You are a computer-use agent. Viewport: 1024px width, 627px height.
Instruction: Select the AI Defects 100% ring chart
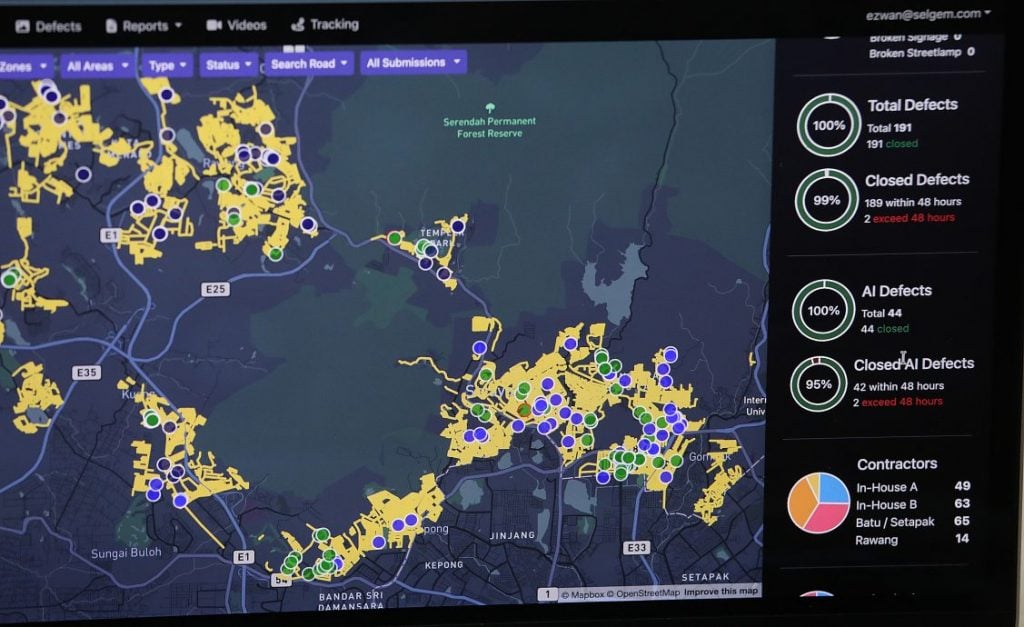[823, 310]
